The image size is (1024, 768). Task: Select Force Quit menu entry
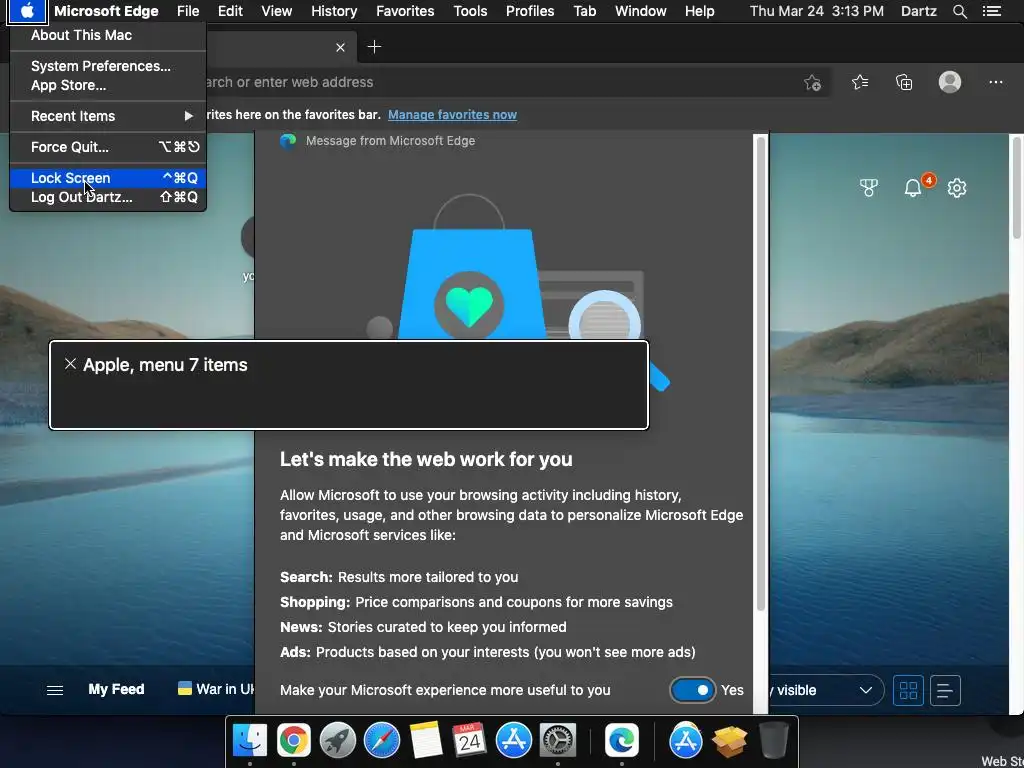(108, 147)
